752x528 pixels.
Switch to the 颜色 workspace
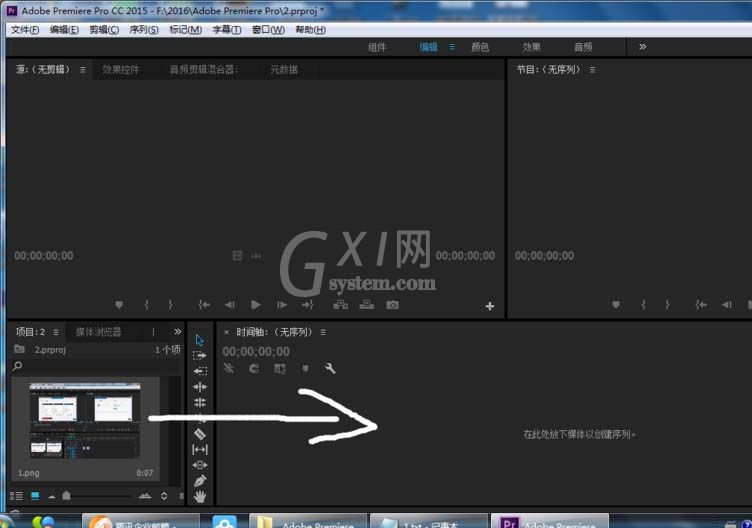(x=480, y=47)
